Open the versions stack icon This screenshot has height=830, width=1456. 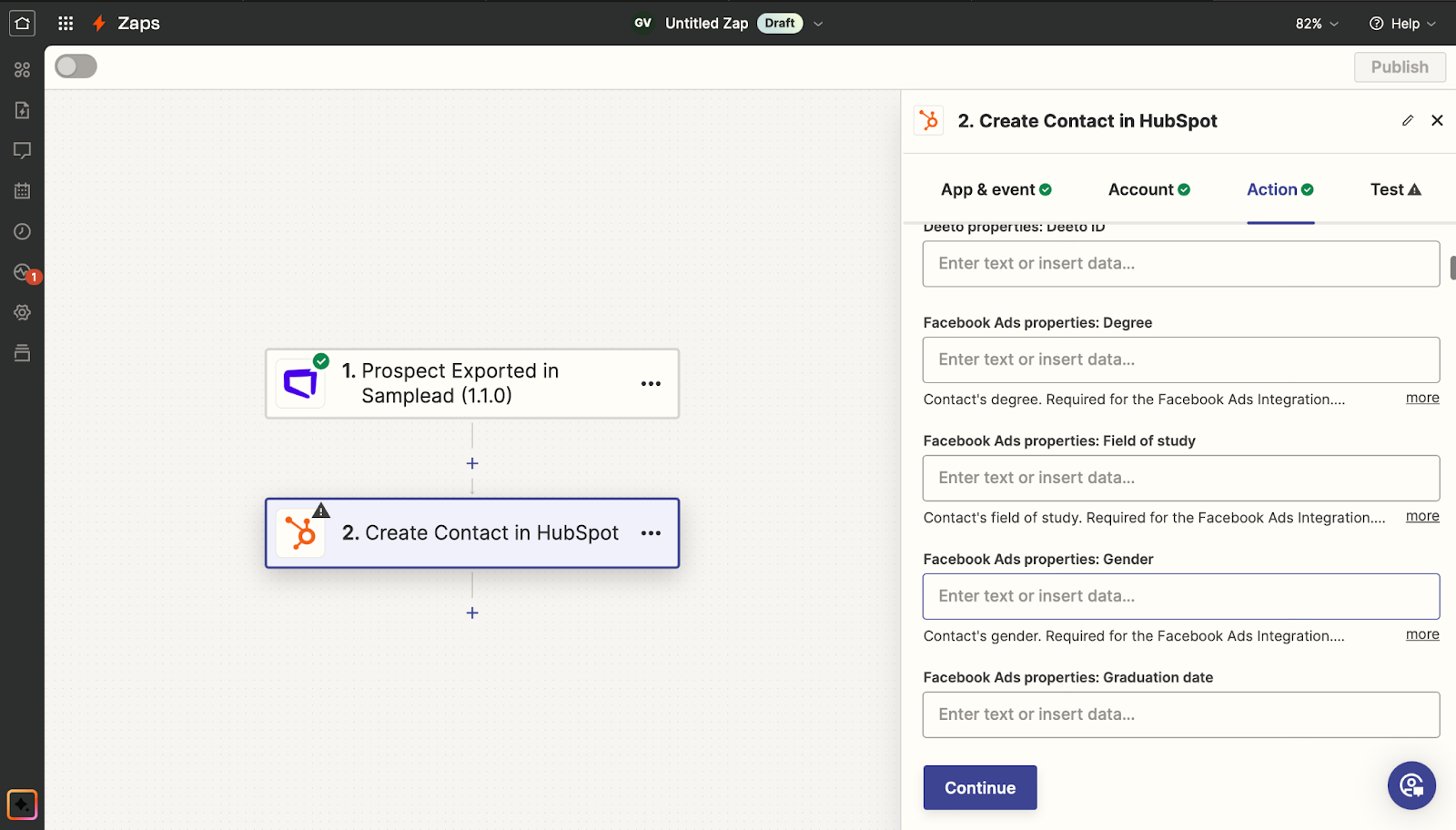click(22, 352)
